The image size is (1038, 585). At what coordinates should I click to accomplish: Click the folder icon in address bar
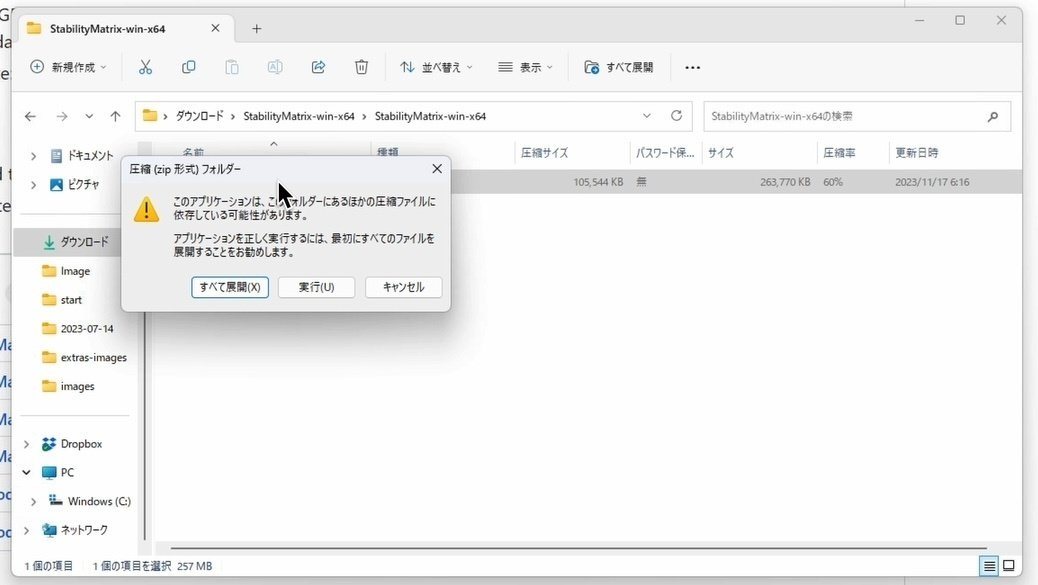point(150,116)
